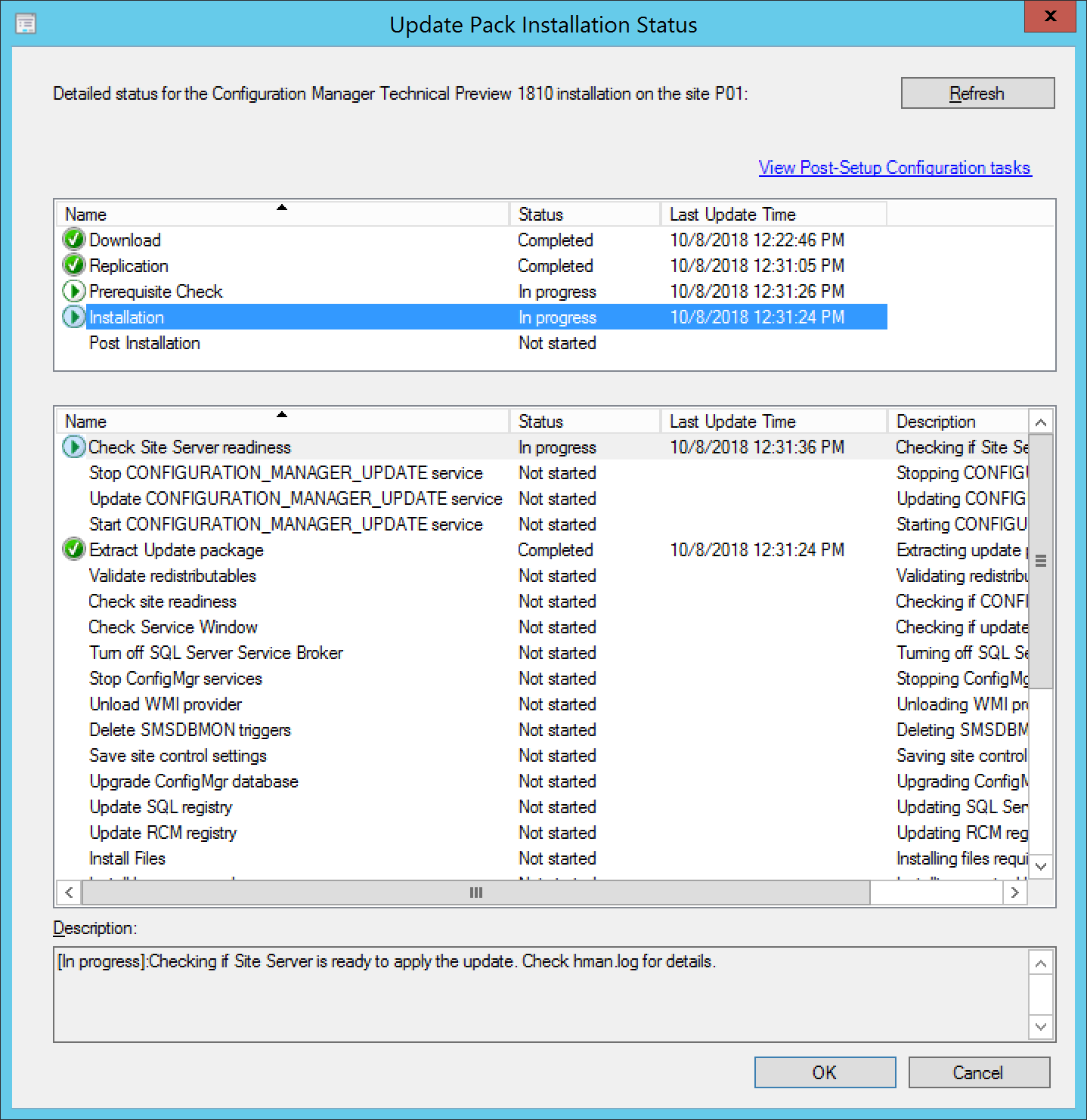Viewport: 1087px width, 1120px height.
Task: Click the vertical scrollbar thumb of the task list
Action: pos(1041,561)
